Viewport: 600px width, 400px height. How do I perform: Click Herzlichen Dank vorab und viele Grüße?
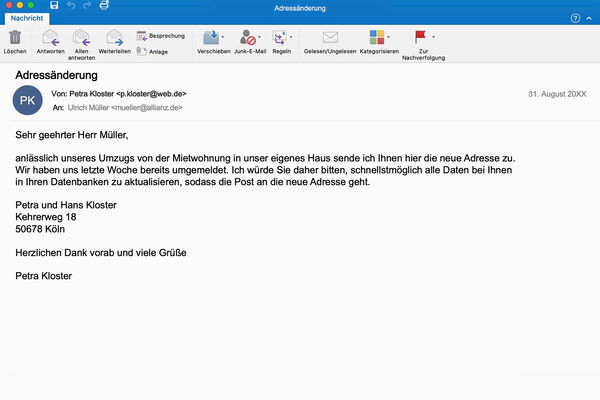(101, 253)
